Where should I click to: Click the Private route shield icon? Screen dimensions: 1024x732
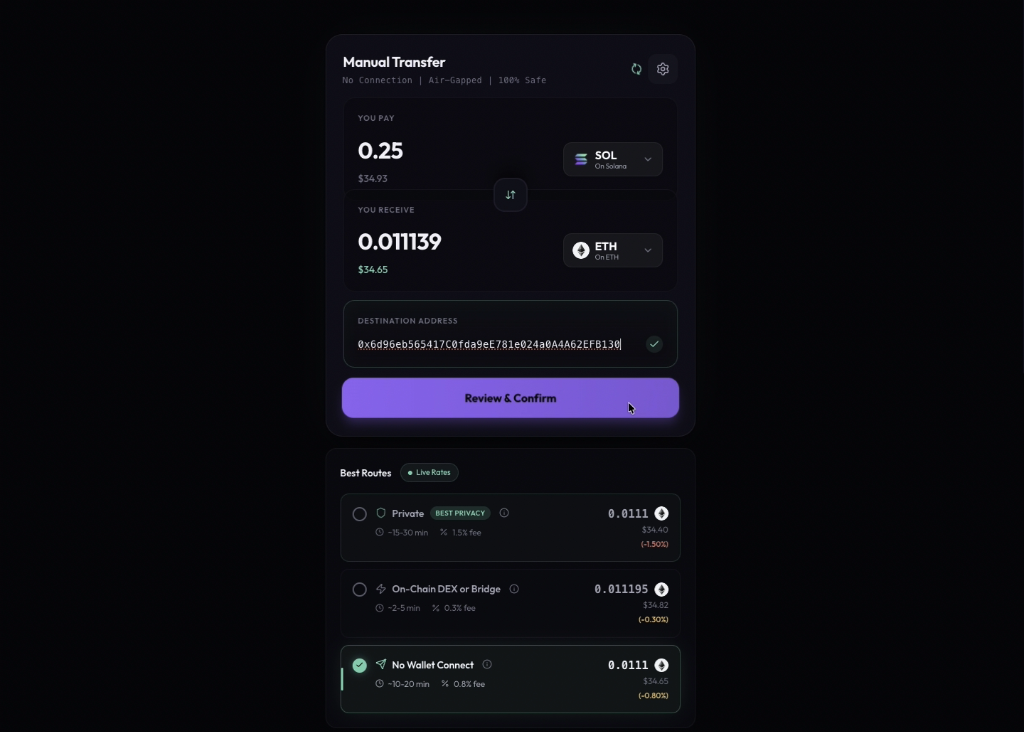(x=381, y=513)
